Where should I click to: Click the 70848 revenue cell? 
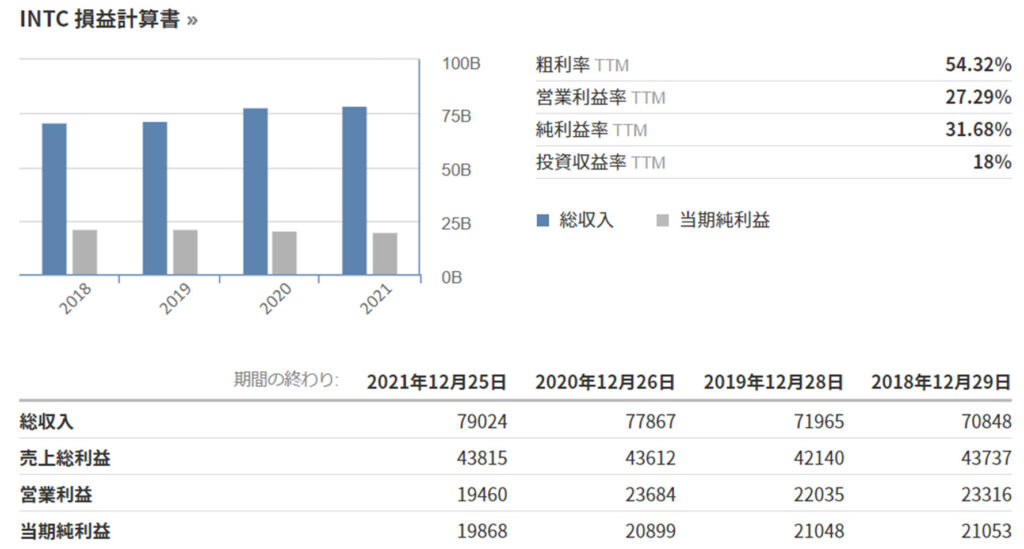(x=986, y=422)
